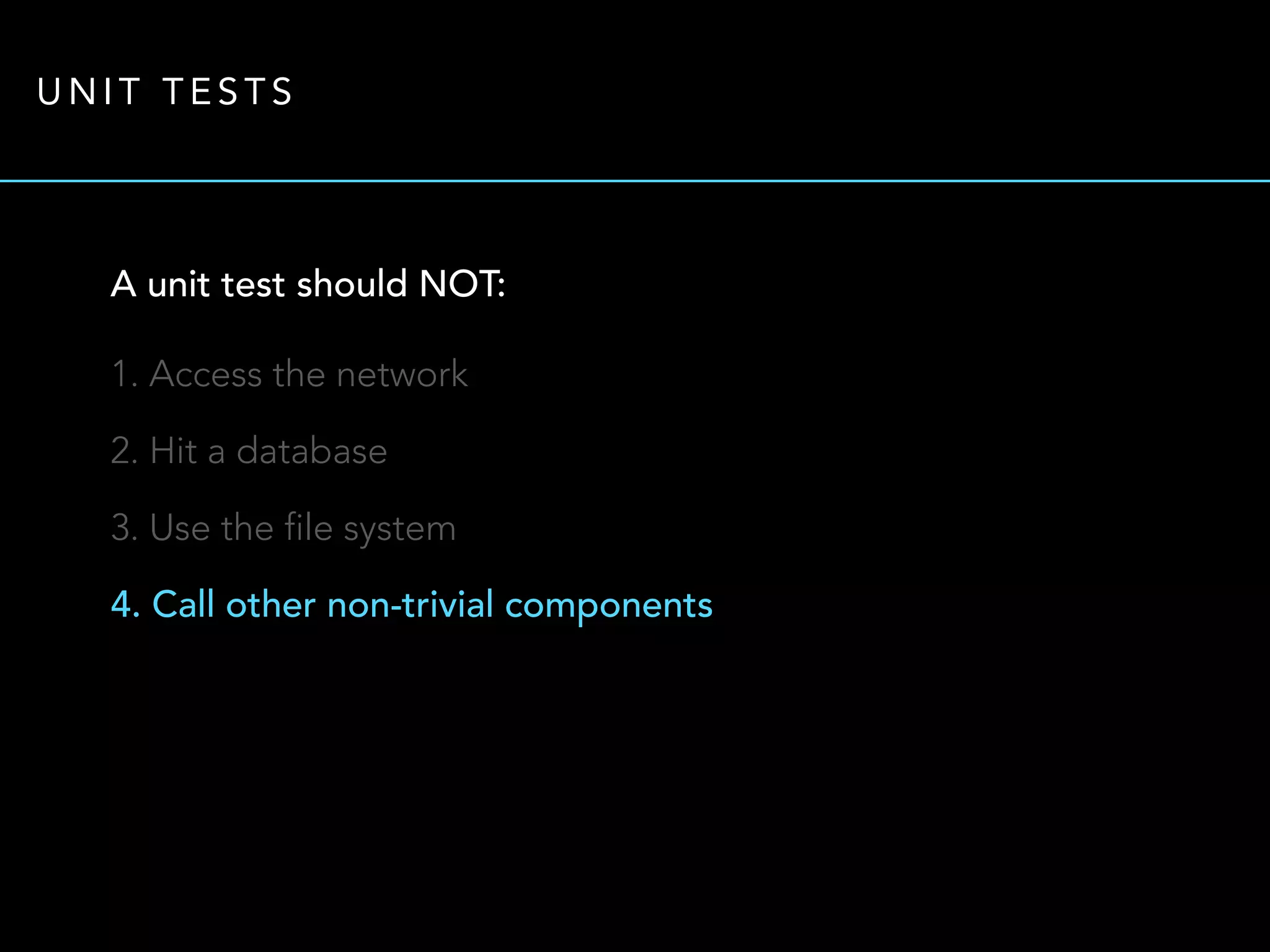1270x952 pixels.
Task: Select the word 'TESTS' in the title
Action: [x=228, y=92]
